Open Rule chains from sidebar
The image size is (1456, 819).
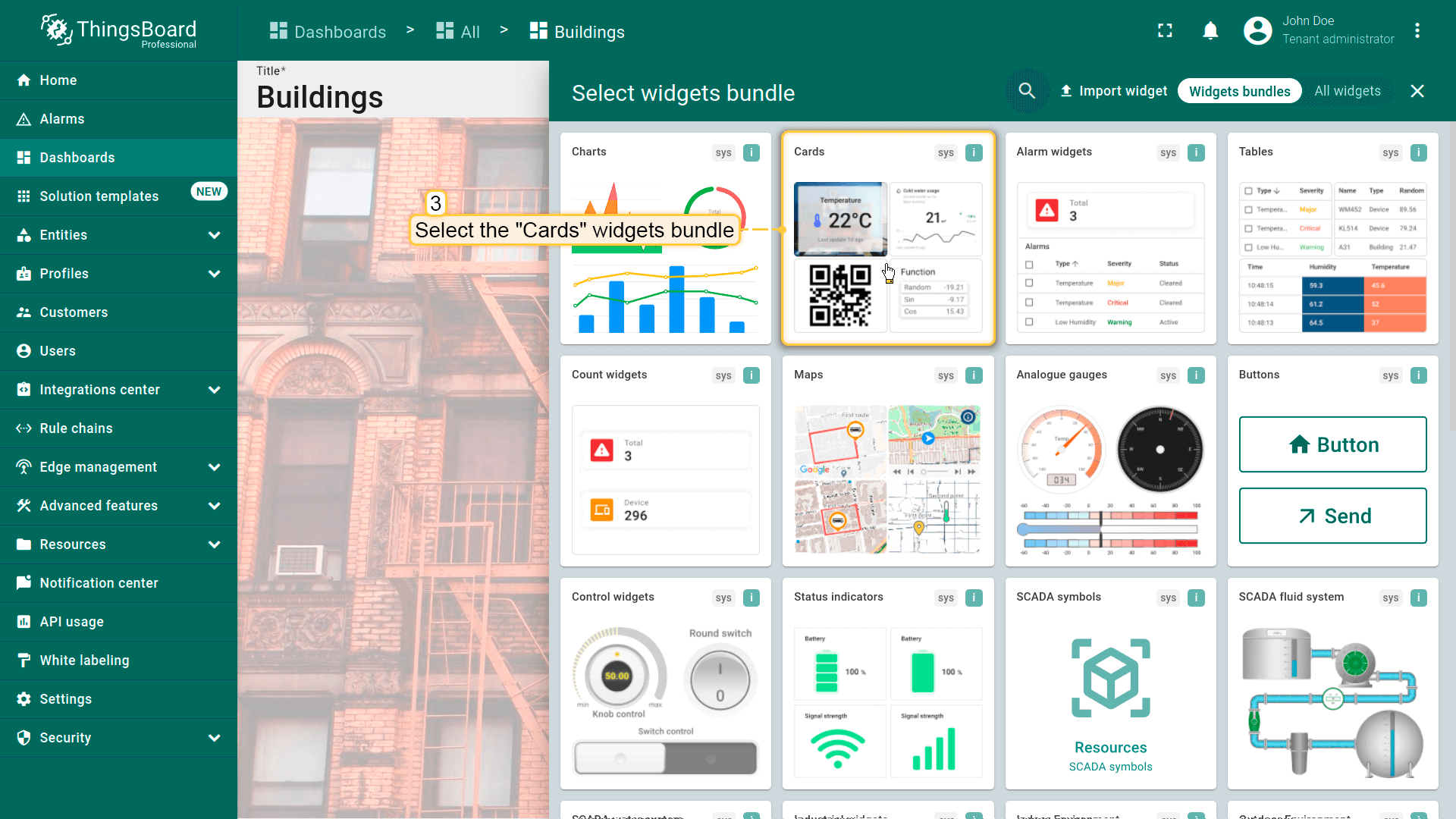click(76, 428)
